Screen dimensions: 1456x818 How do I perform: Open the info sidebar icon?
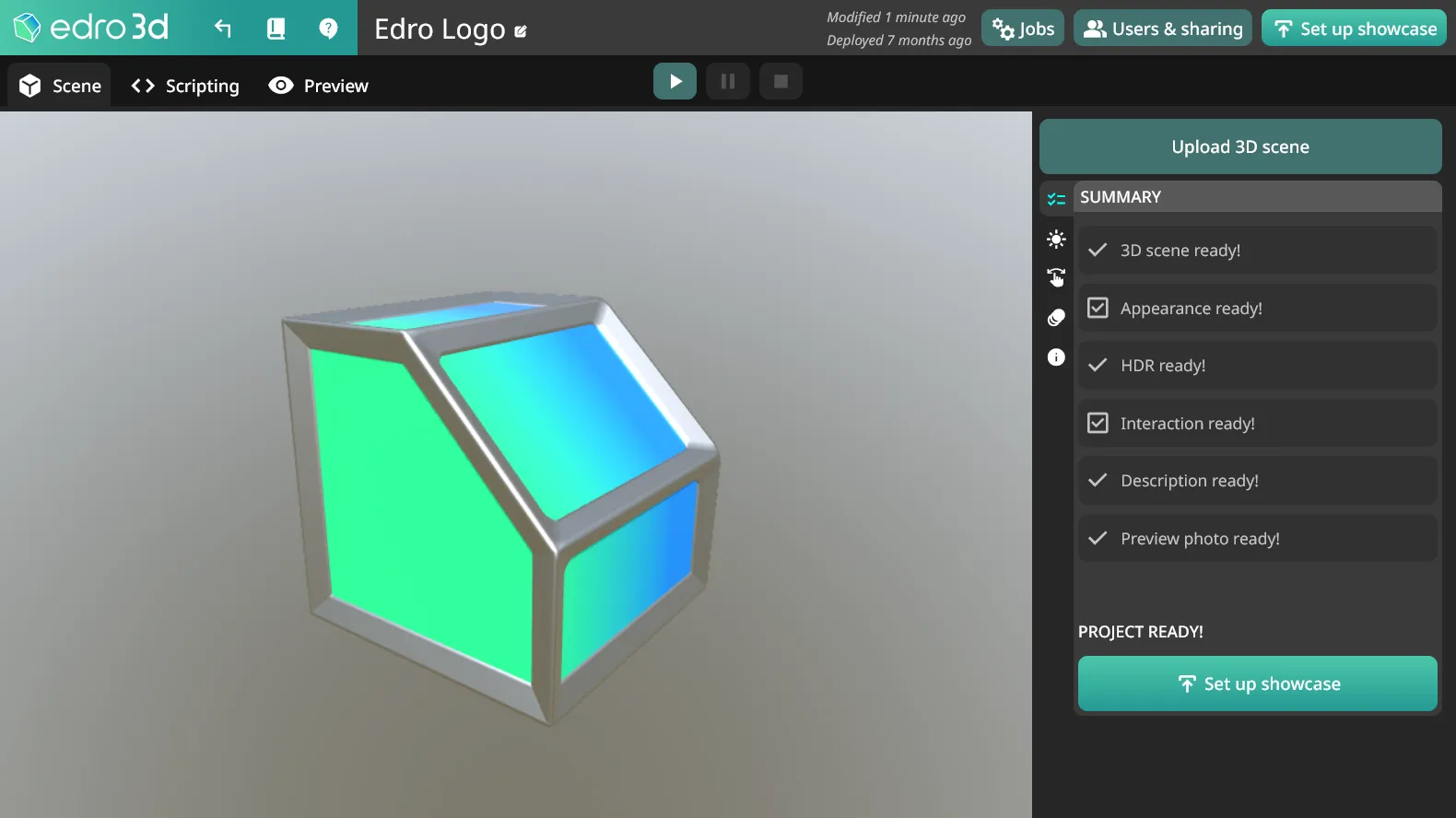1056,357
